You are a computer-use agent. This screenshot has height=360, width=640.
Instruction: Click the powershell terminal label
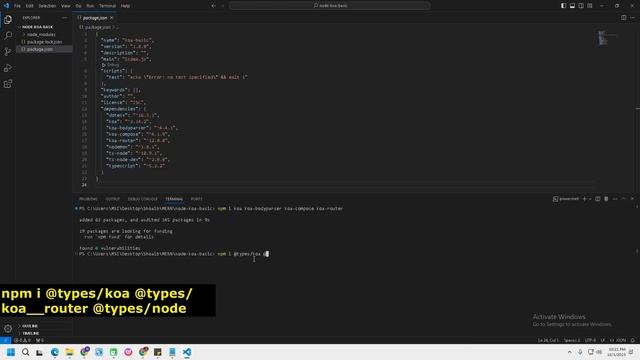point(566,199)
